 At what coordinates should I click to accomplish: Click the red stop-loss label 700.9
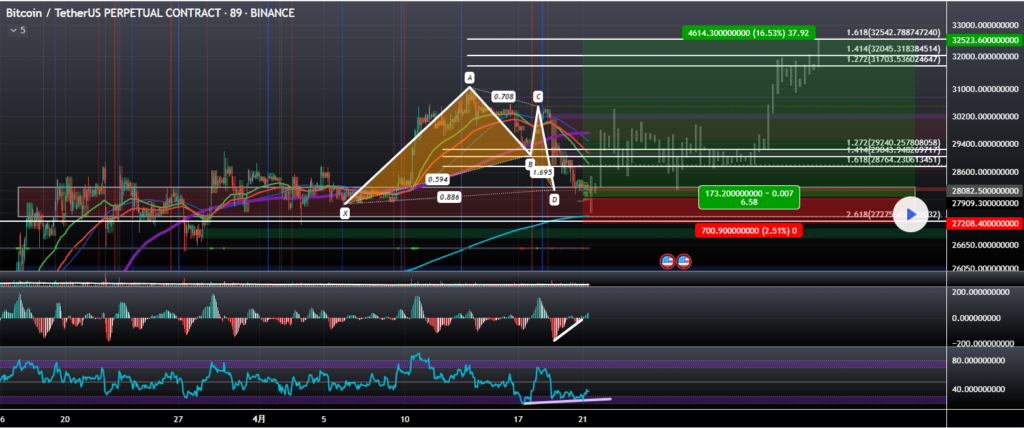pyautogui.click(x=748, y=231)
